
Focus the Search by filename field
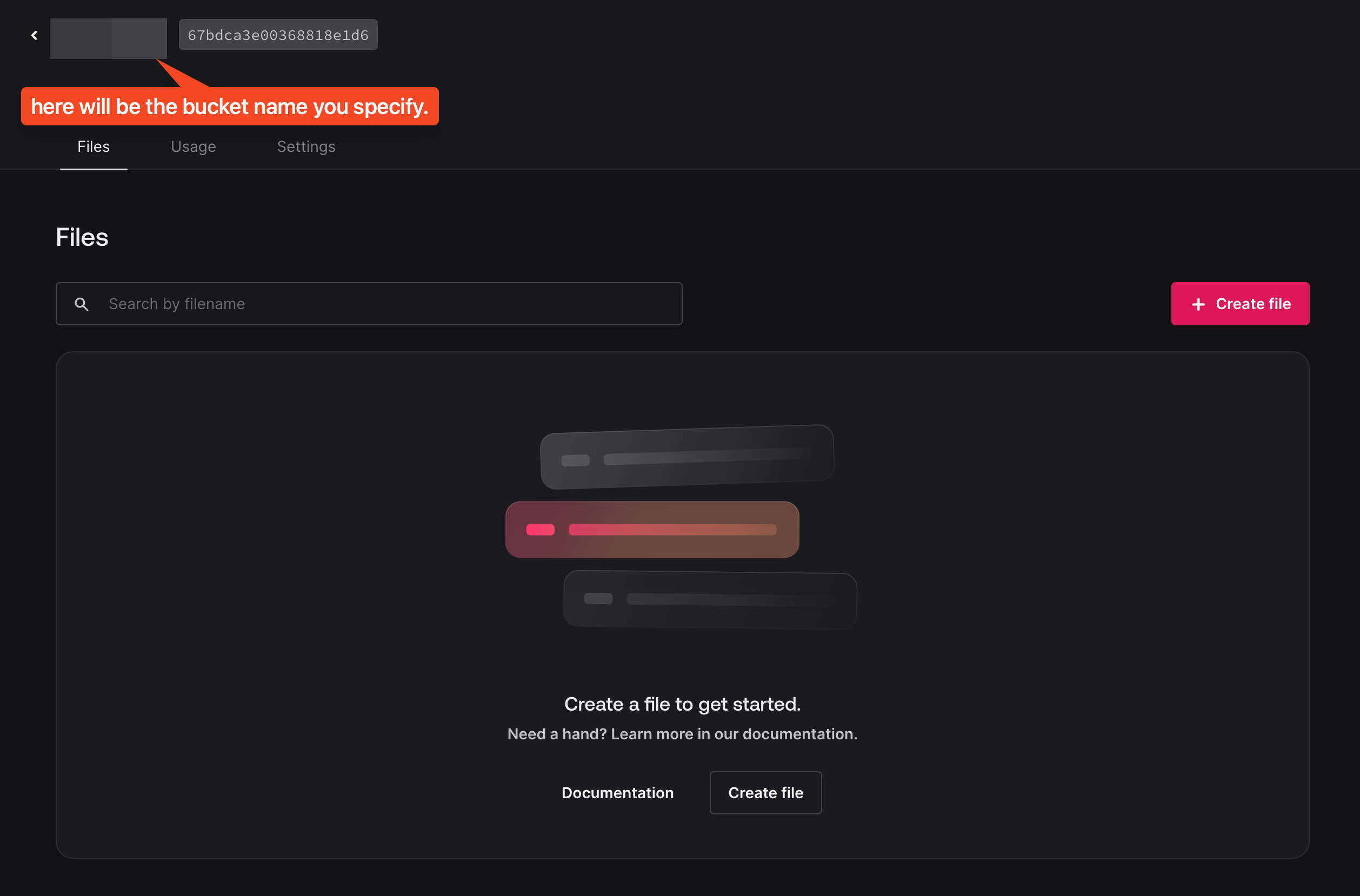[369, 304]
